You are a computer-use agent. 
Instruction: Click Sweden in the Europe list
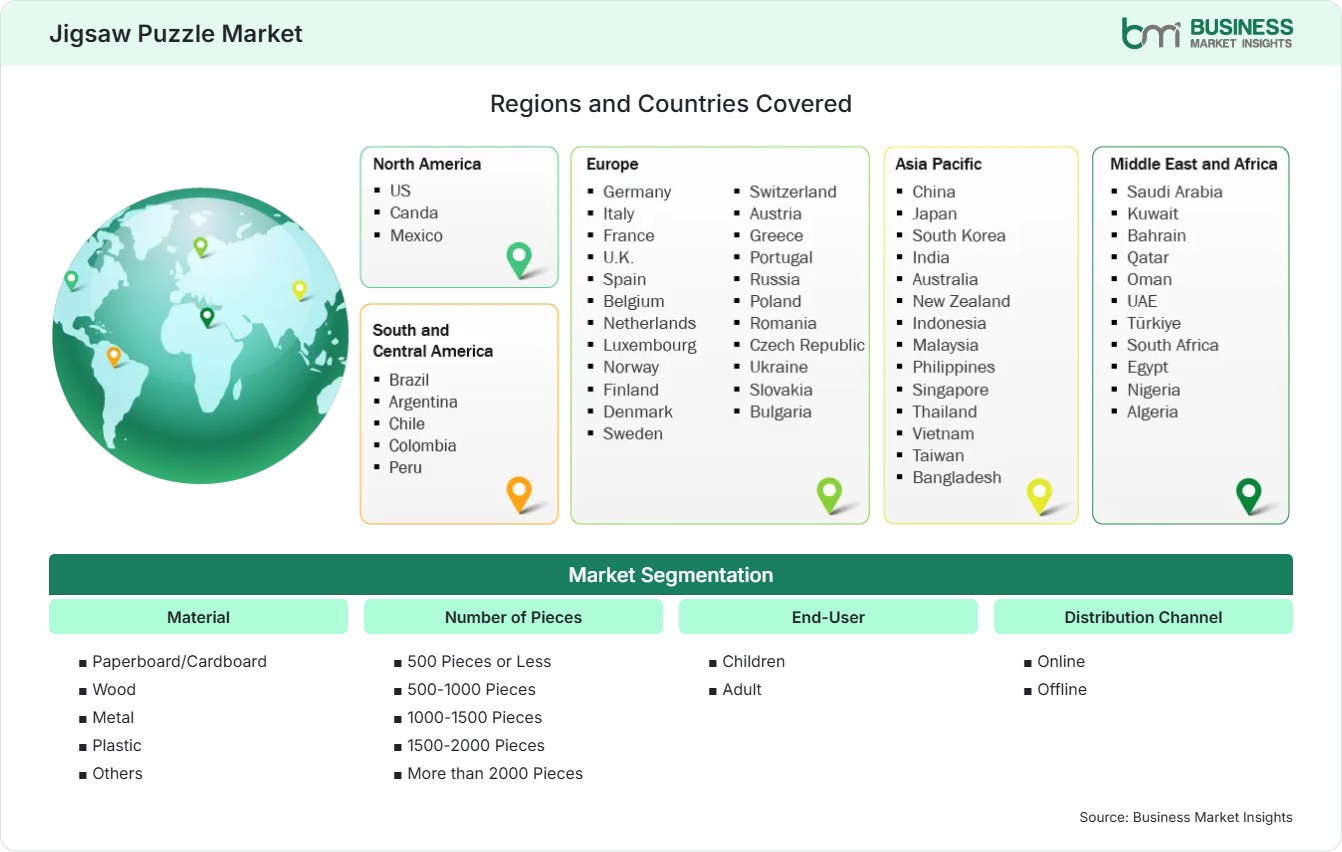click(x=633, y=433)
